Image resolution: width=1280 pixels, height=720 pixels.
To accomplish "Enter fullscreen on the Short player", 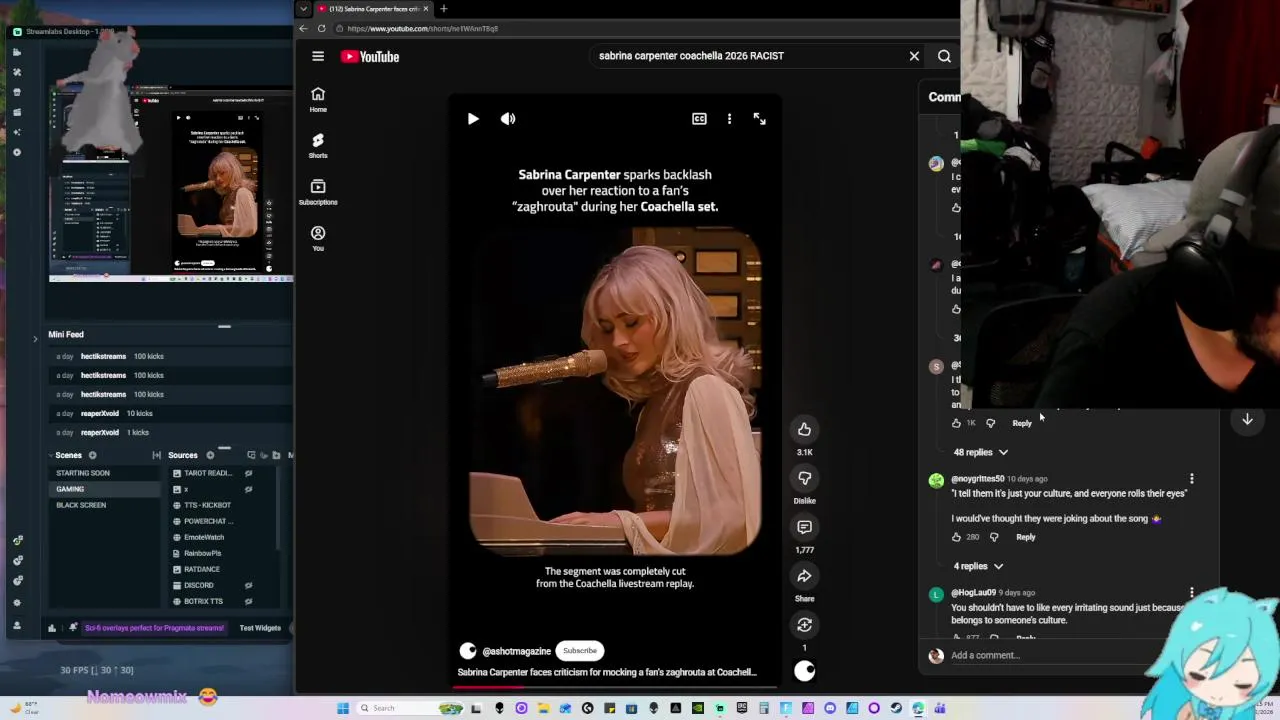I will (x=759, y=119).
